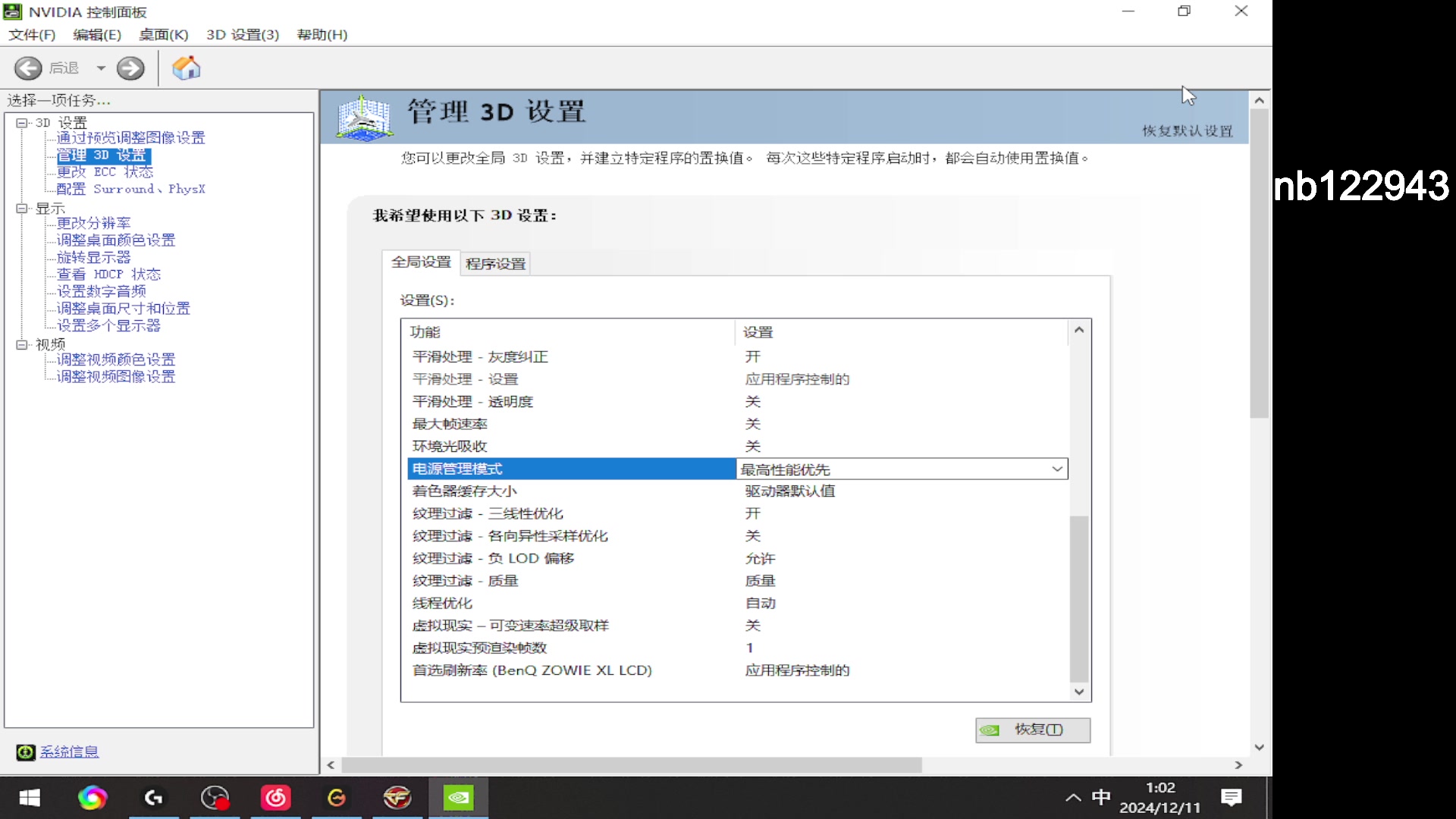1456x819 pixels.
Task: Open the 3D 设置(3) menu
Action: coord(243,35)
